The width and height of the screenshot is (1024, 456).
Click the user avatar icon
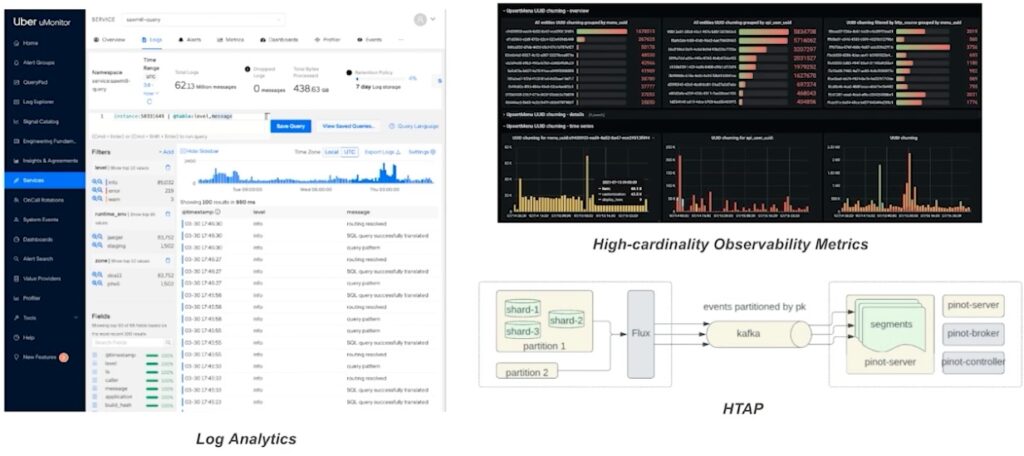[420, 19]
